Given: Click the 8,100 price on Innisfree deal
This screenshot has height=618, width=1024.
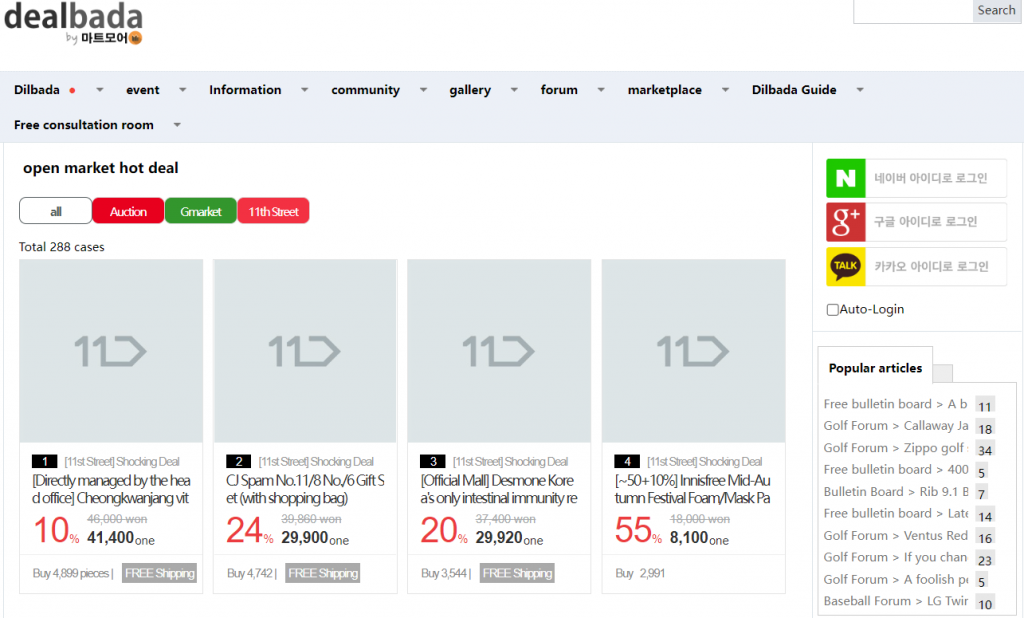Looking at the screenshot, I should pyautogui.click(x=689, y=538).
